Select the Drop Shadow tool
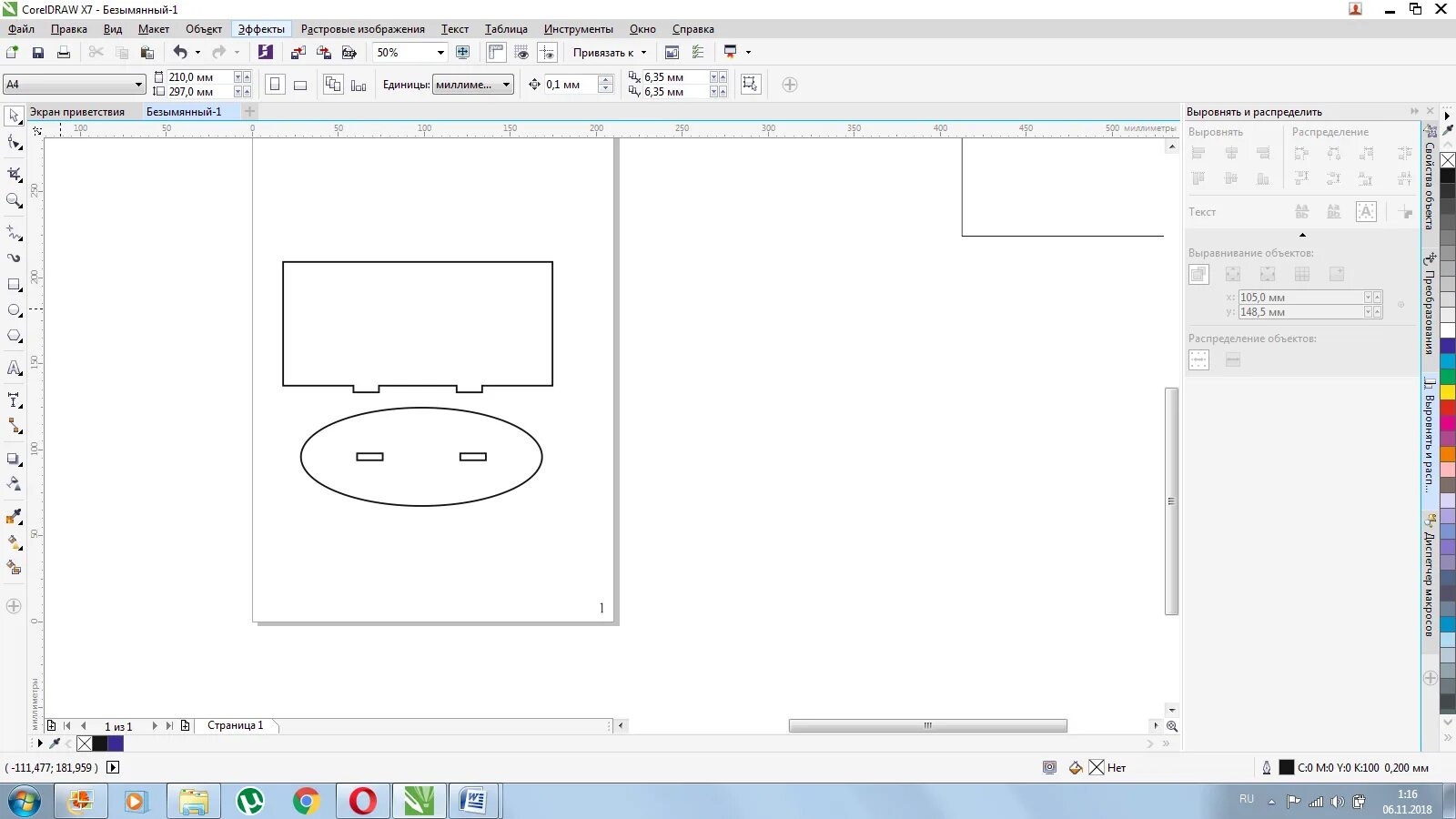The height and width of the screenshot is (819, 1456). pos(14,459)
